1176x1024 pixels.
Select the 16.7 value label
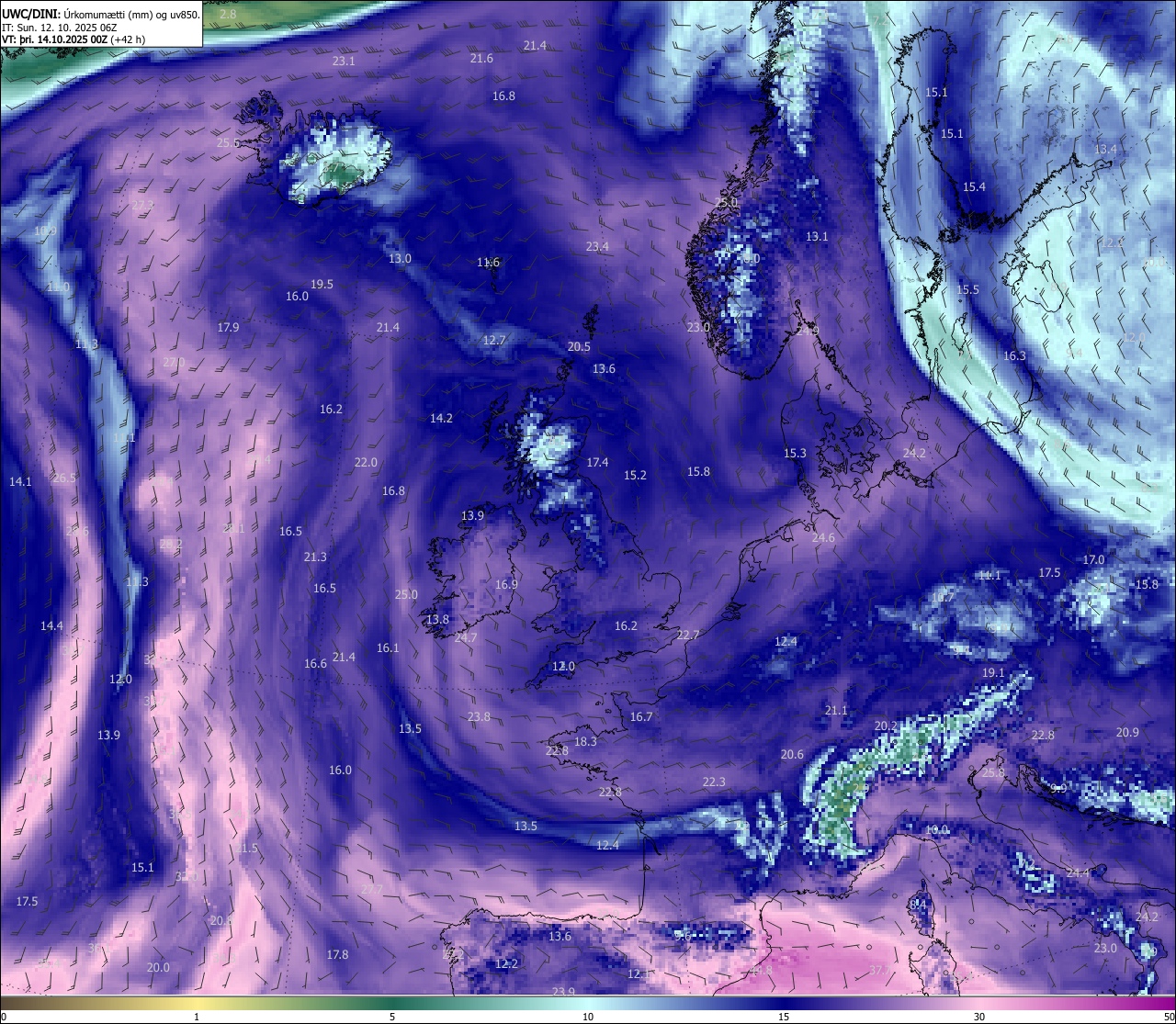641,716
